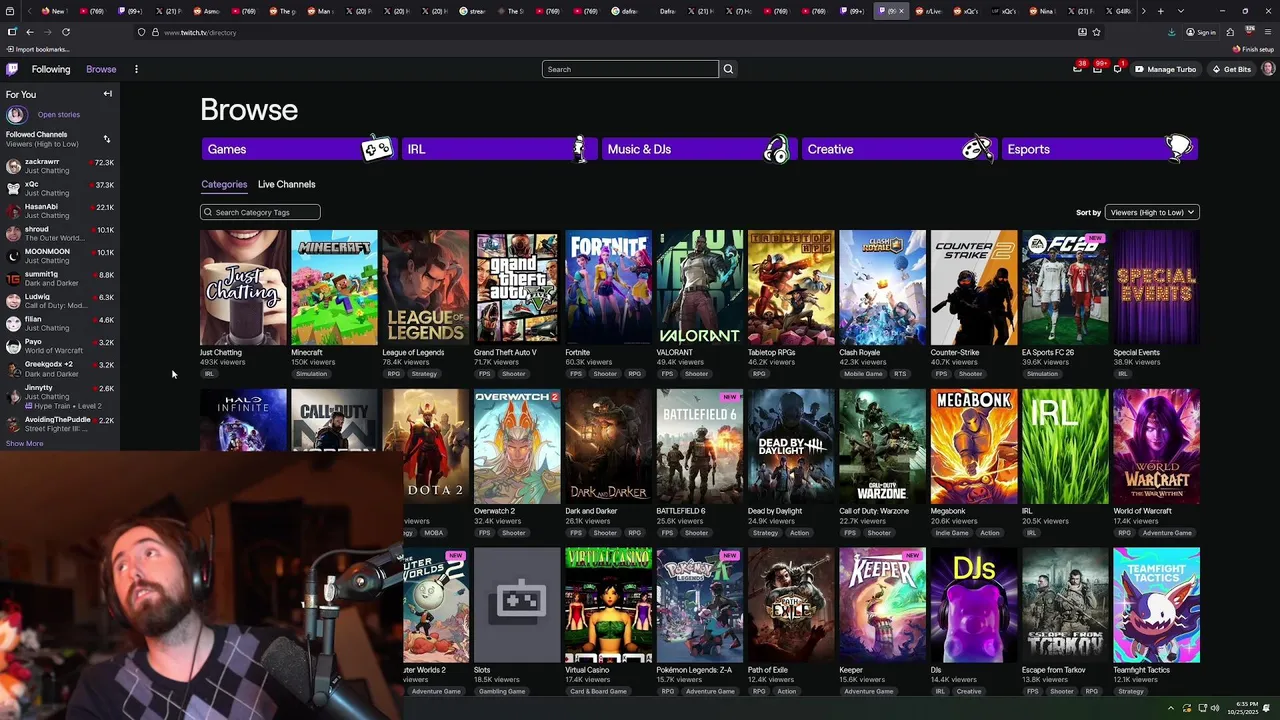This screenshot has width=1280, height=720.
Task: Open Escape from Tarkov title link
Action: pyautogui.click(x=1054, y=670)
